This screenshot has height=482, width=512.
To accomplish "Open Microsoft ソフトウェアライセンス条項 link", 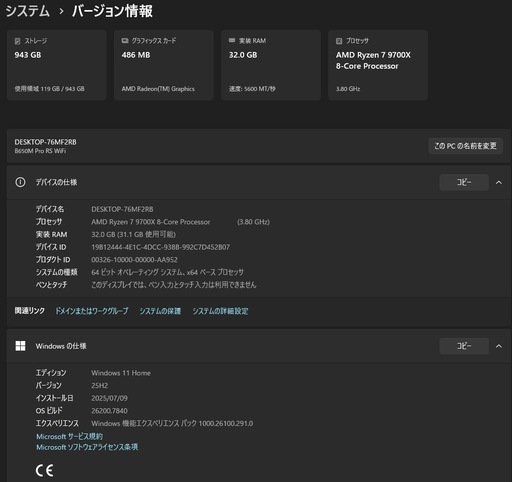I will coord(87,447).
